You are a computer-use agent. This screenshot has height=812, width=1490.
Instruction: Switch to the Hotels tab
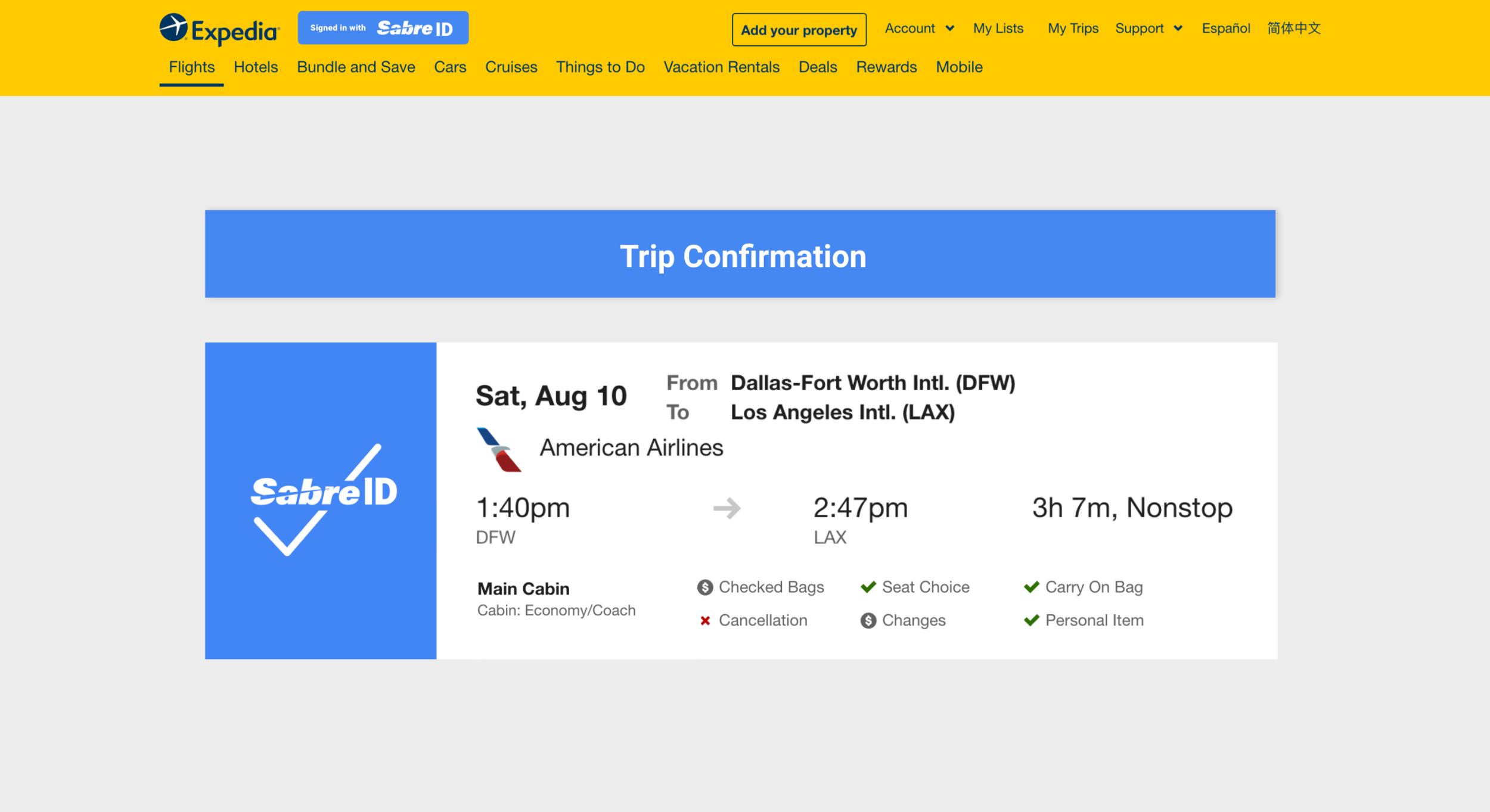point(256,67)
